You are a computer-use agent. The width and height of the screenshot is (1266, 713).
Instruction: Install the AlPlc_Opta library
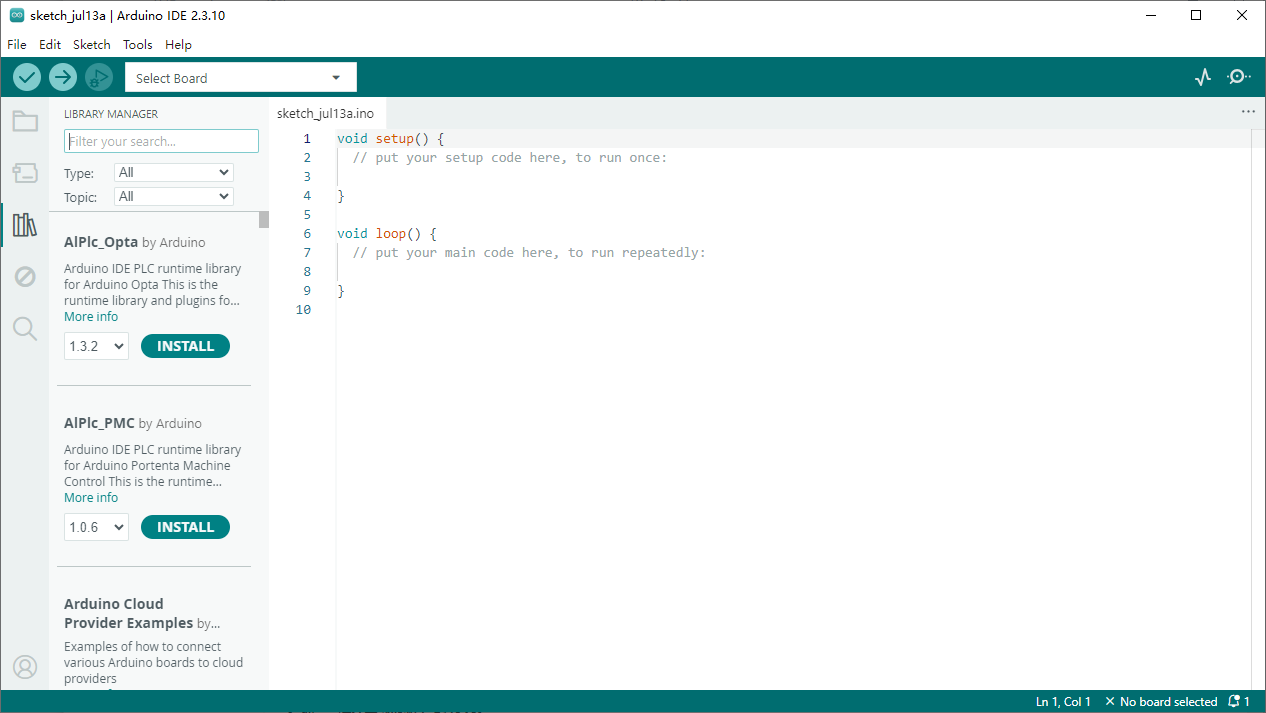click(186, 346)
